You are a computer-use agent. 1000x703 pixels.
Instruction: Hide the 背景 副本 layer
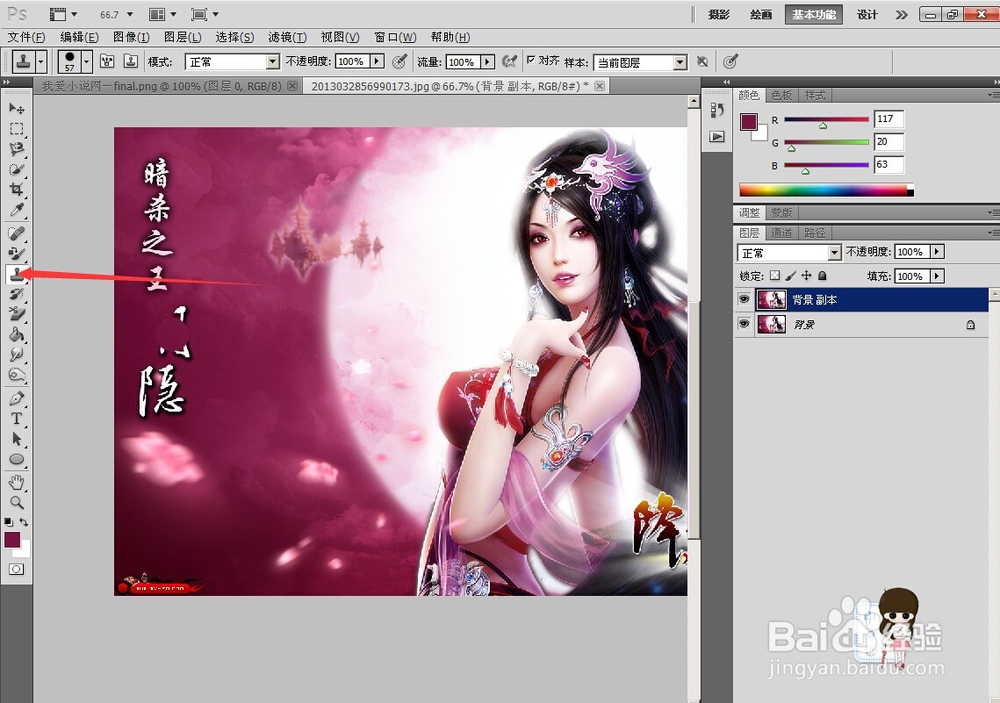tap(744, 299)
